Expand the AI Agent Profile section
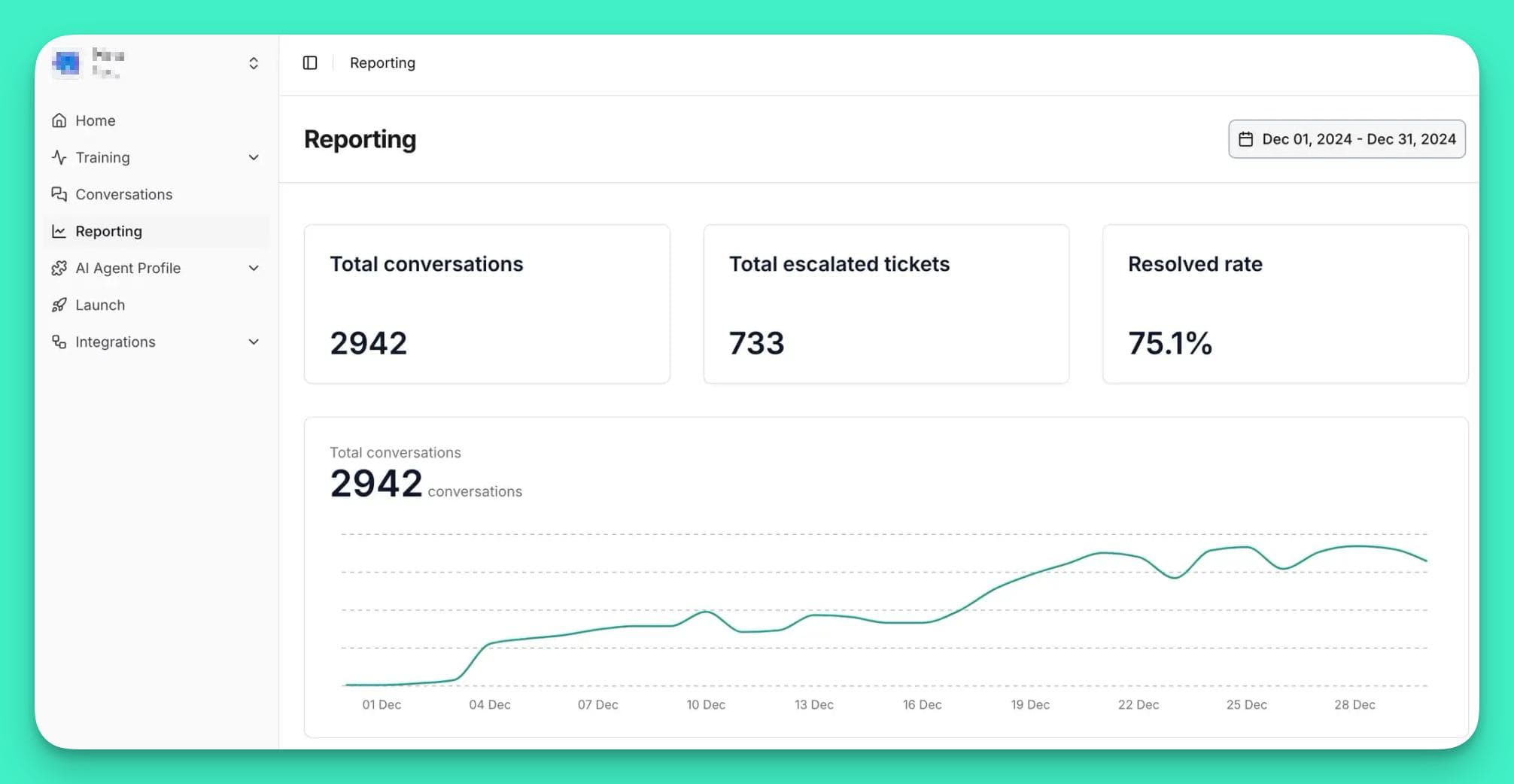1514x784 pixels. [x=253, y=268]
